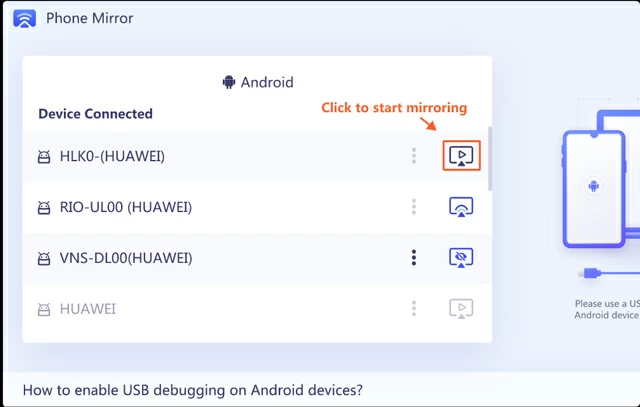Click the Android icon beside VNS-DL00
Viewport: 640px width, 407px height.
pyautogui.click(x=43, y=259)
